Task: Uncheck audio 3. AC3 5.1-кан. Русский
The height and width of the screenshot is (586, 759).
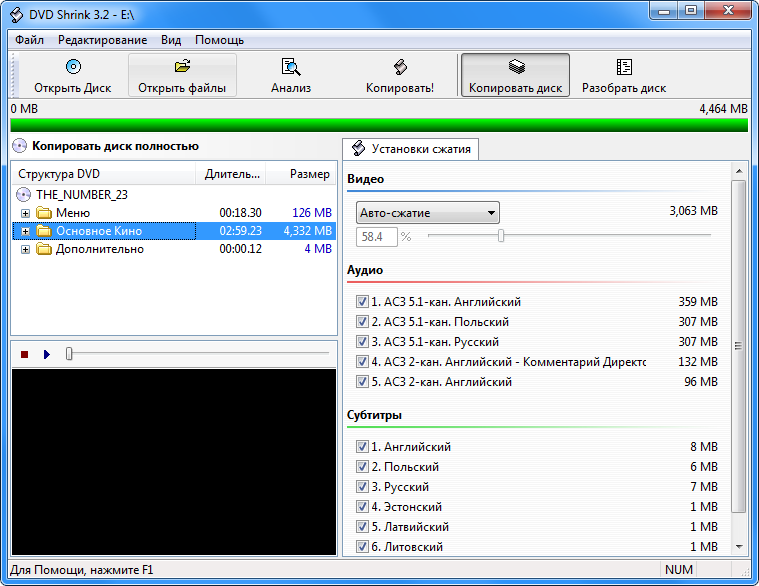Action: click(362, 342)
